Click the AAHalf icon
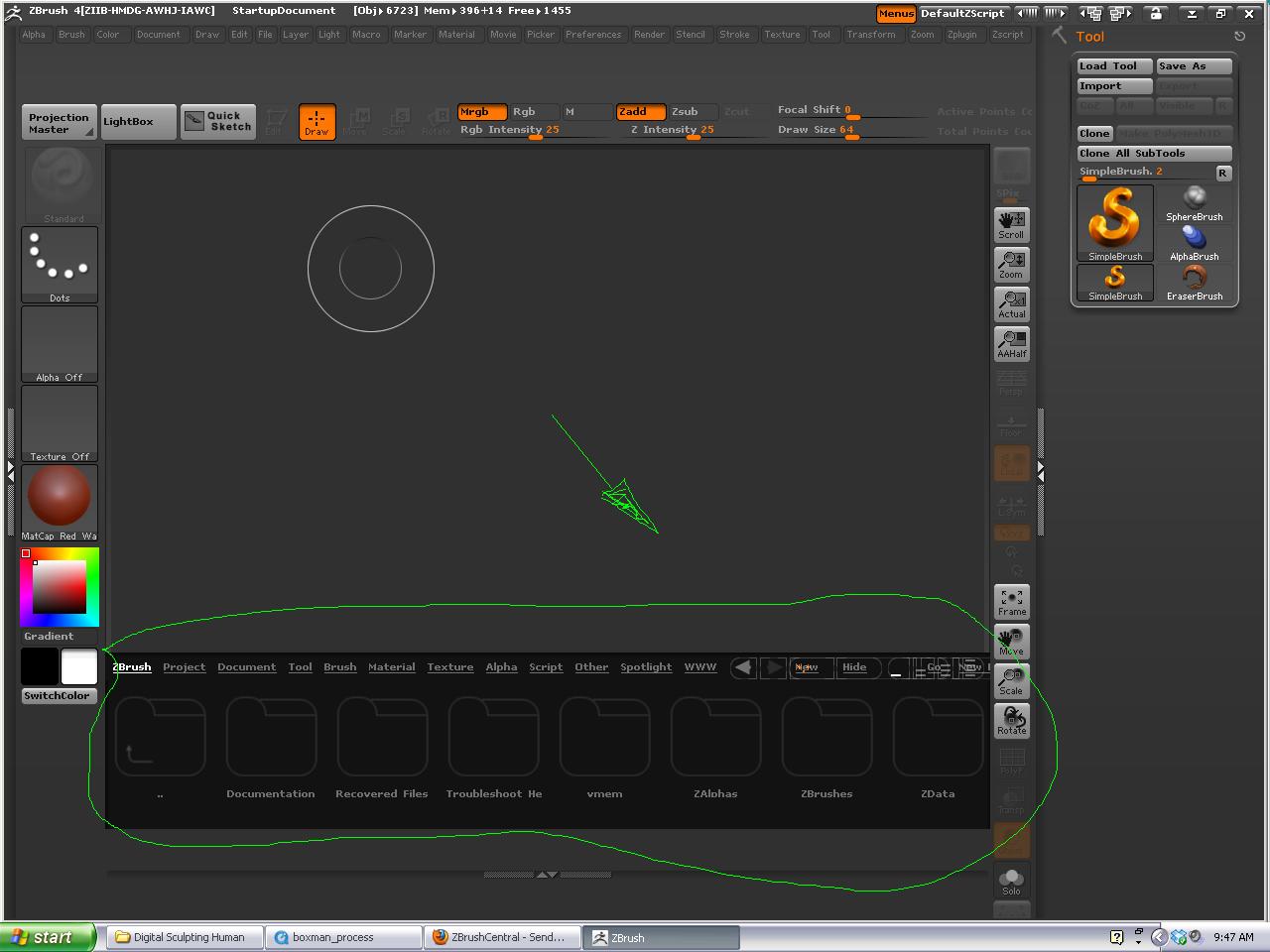 click(1012, 344)
